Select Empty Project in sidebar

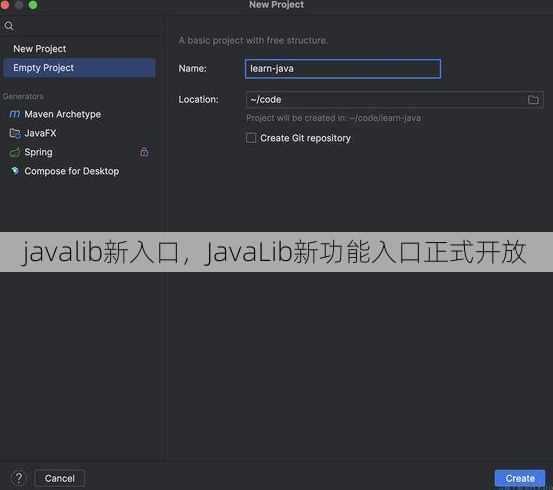click(x=79, y=68)
